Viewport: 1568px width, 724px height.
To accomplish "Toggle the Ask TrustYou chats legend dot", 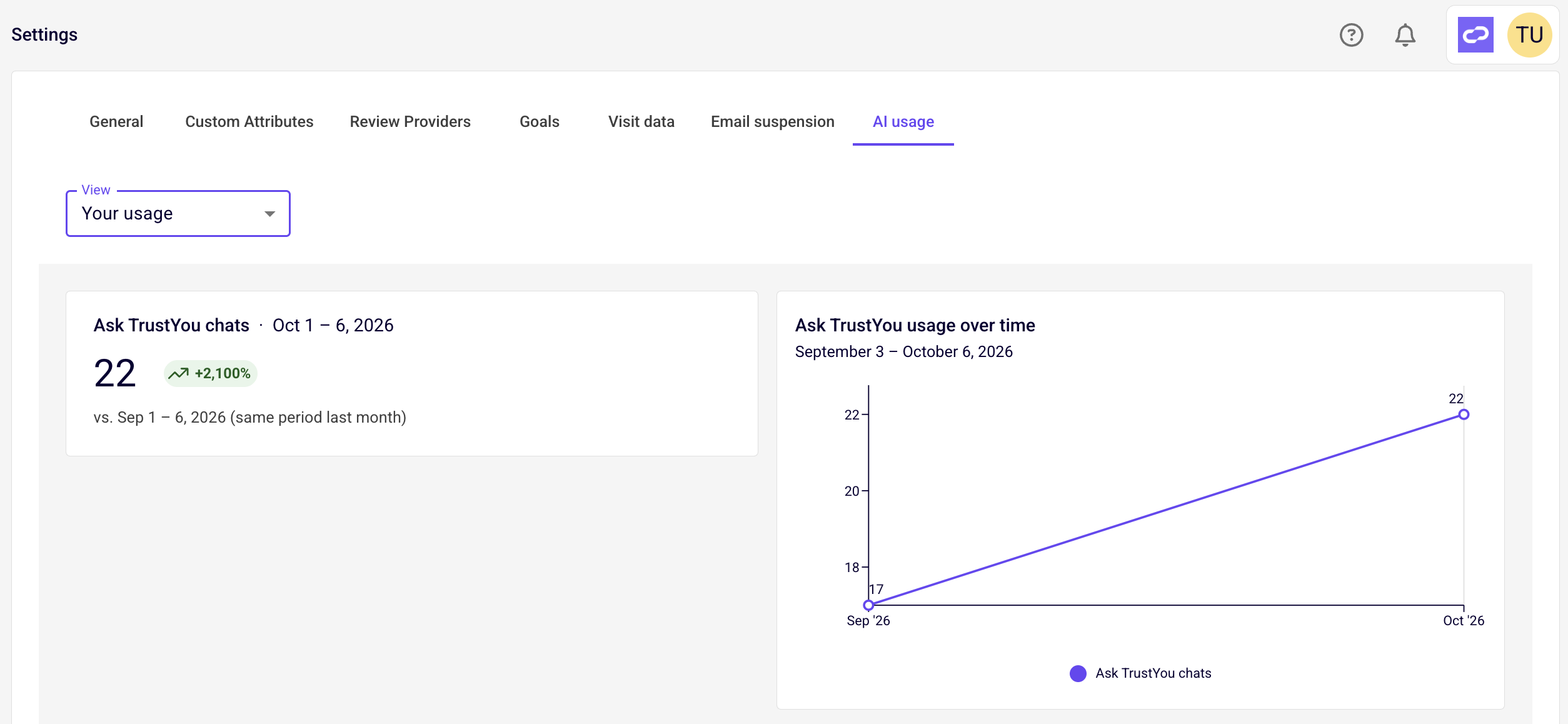I will 1078,673.
